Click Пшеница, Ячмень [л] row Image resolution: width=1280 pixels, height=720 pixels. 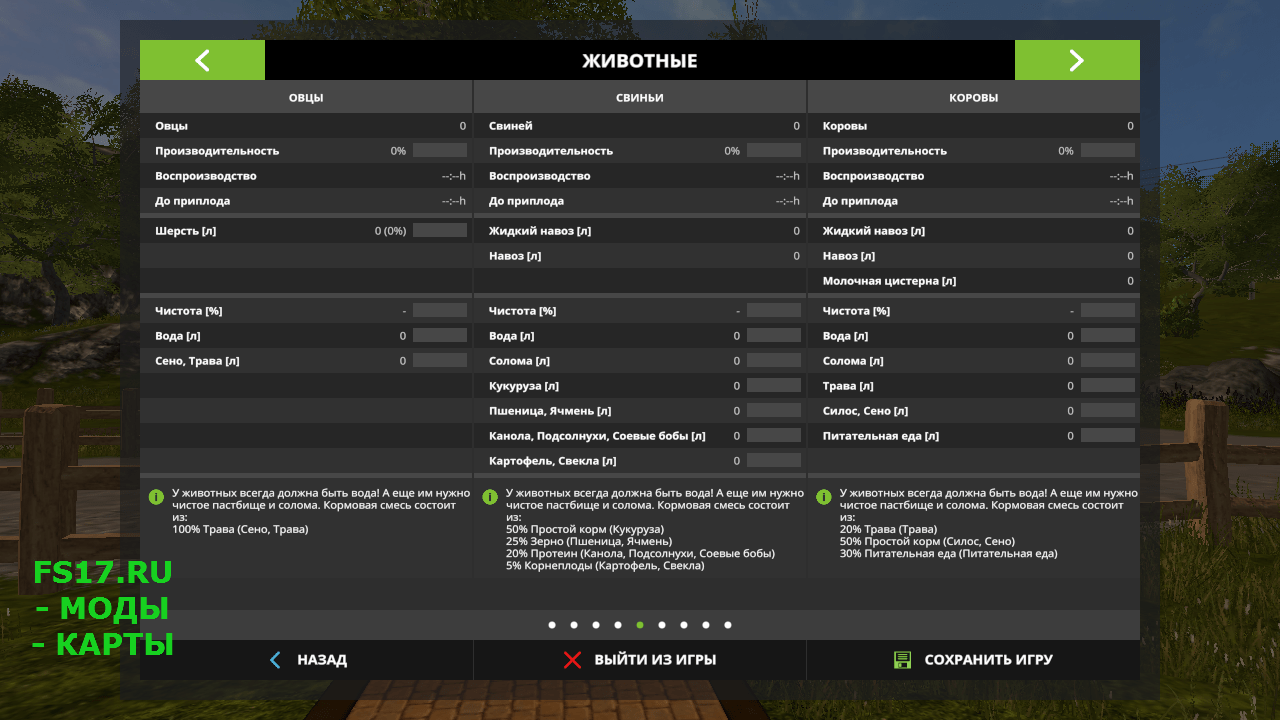point(640,411)
